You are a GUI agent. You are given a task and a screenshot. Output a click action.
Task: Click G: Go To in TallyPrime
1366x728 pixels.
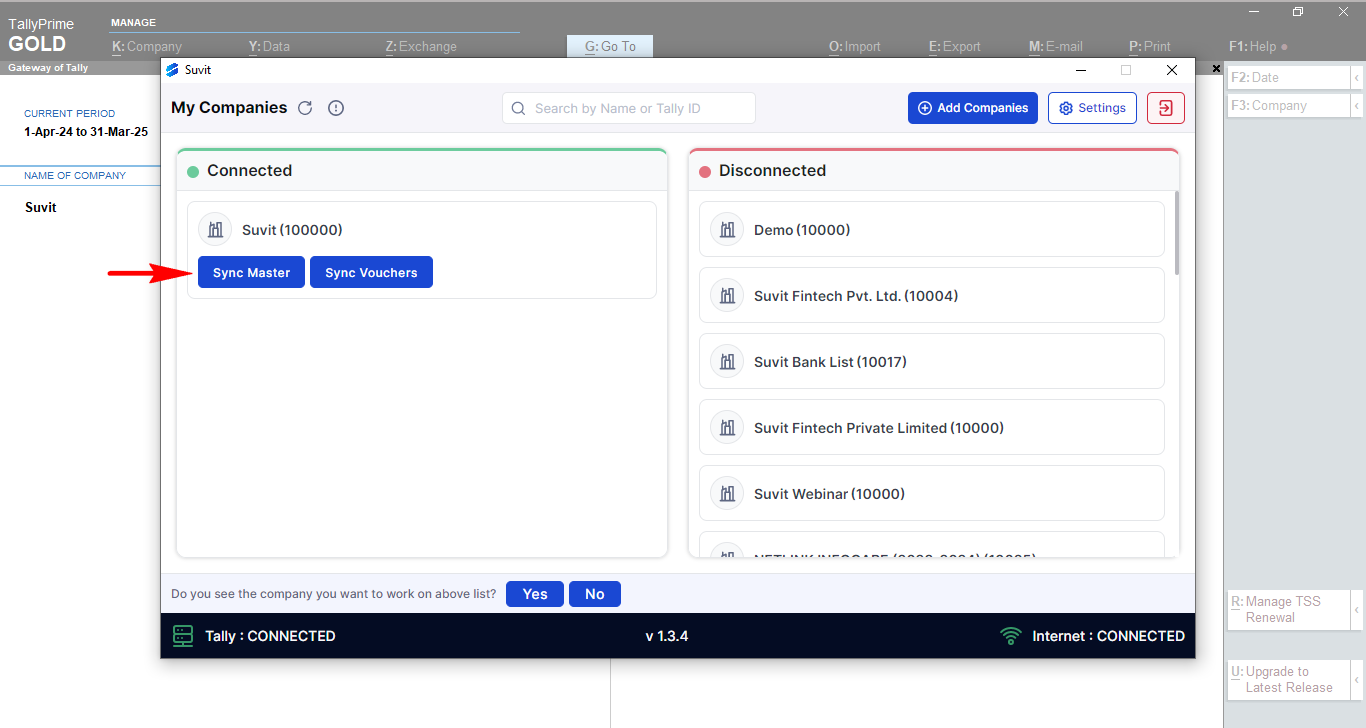pos(610,46)
